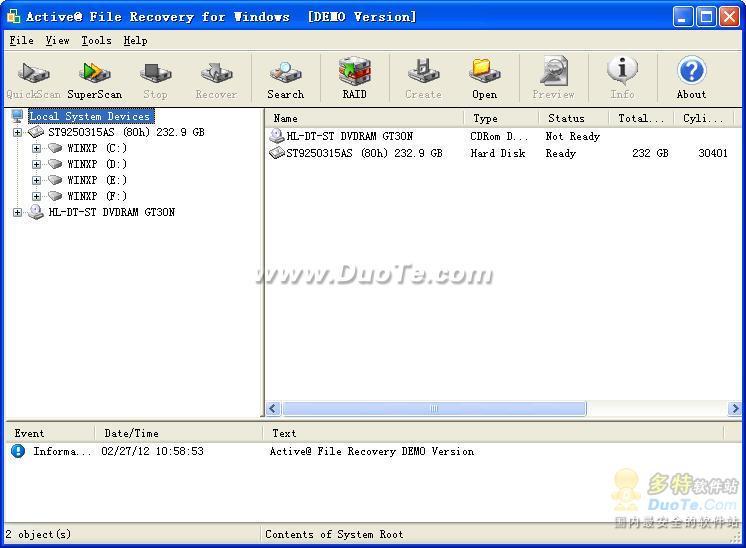Click the '02/27/12 10:58:53' log timestamp

coord(152,451)
